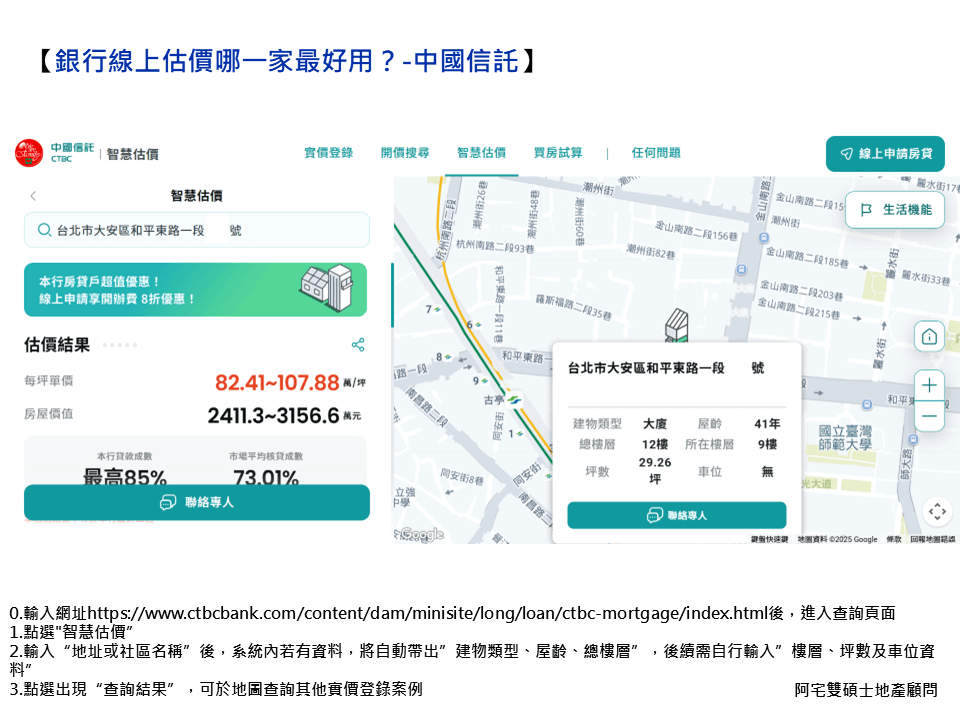Click the address search input field
960x720 pixels.
click(197, 230)
